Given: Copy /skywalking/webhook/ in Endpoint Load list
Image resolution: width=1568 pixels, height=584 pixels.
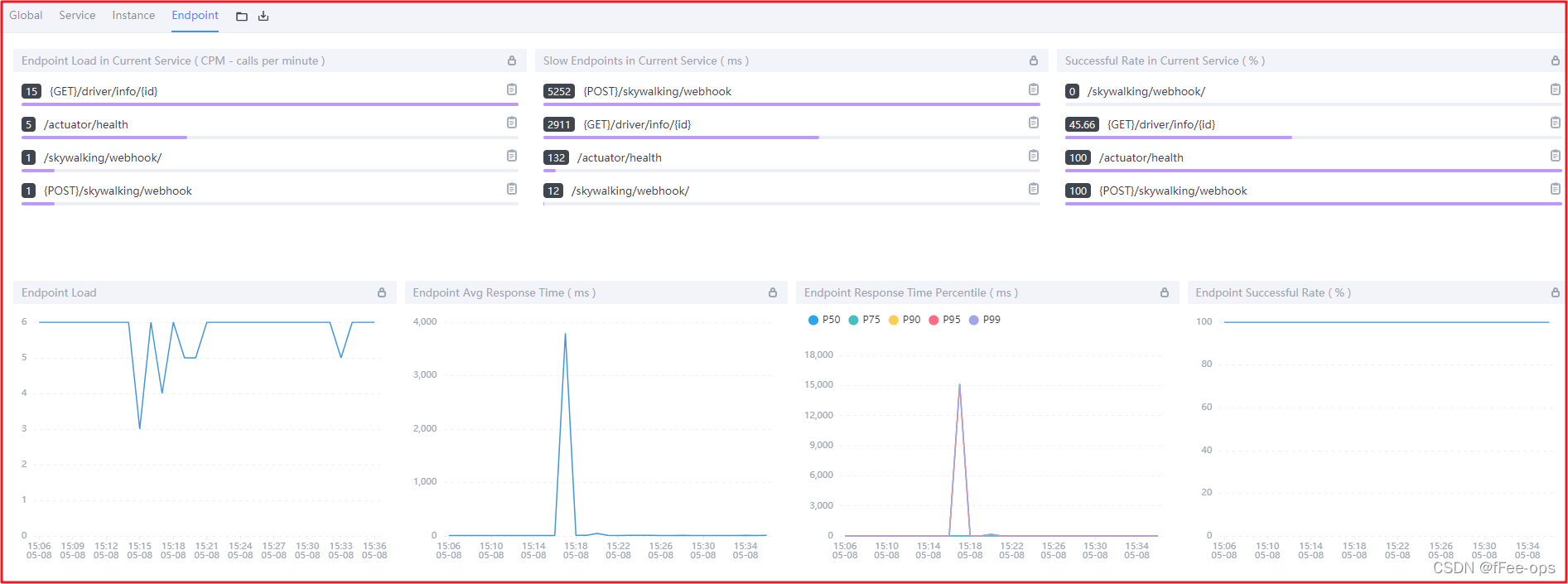Looking at the screenshot, I should click(x=512, y=156).
